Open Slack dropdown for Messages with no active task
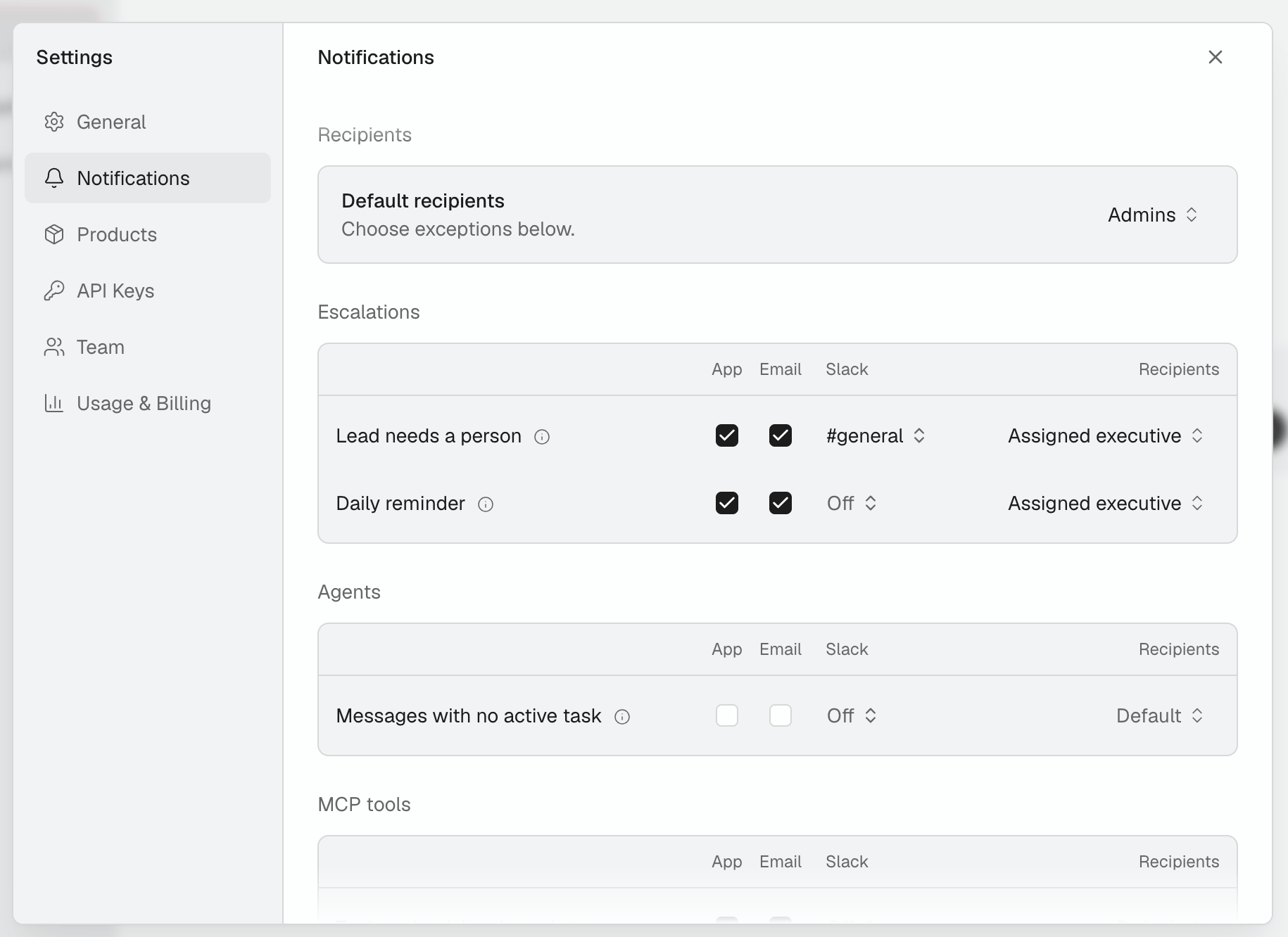Viewport: 1288px width, 937px height. coord(852,715)
